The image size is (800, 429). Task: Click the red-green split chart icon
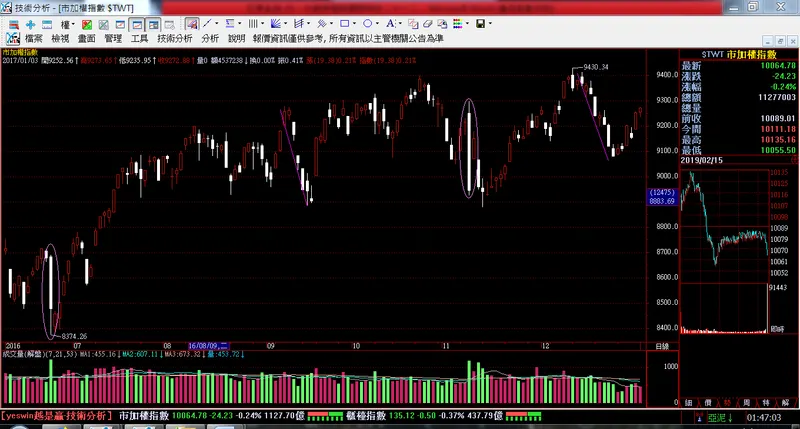point(87,24)
